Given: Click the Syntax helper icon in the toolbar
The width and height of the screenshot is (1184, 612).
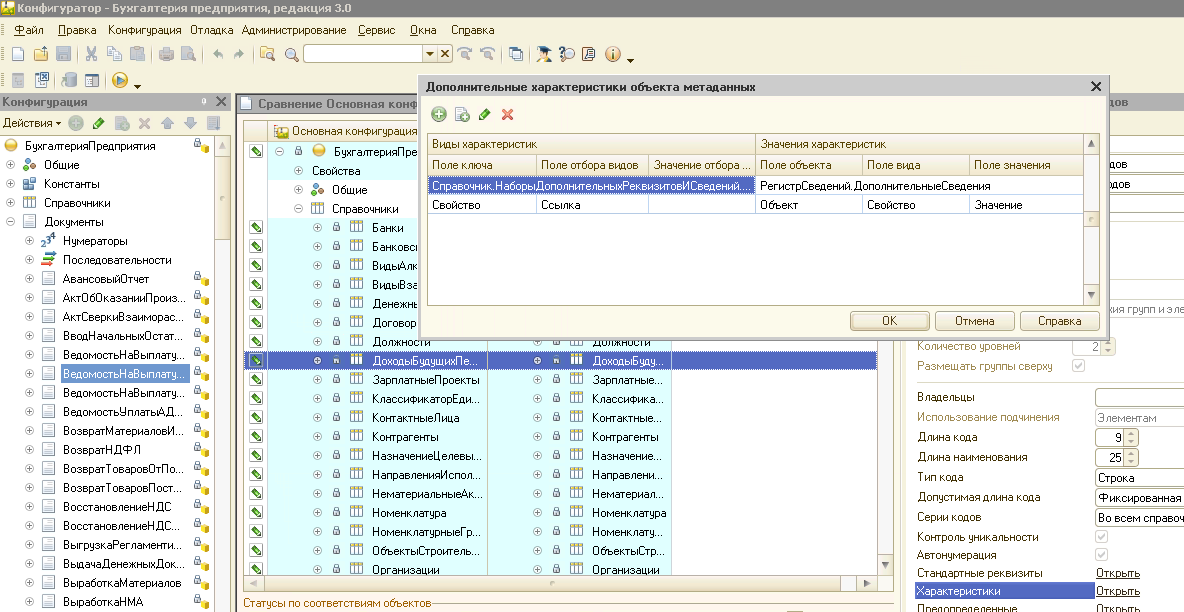Looking at the screenshot, I should 588,54.
